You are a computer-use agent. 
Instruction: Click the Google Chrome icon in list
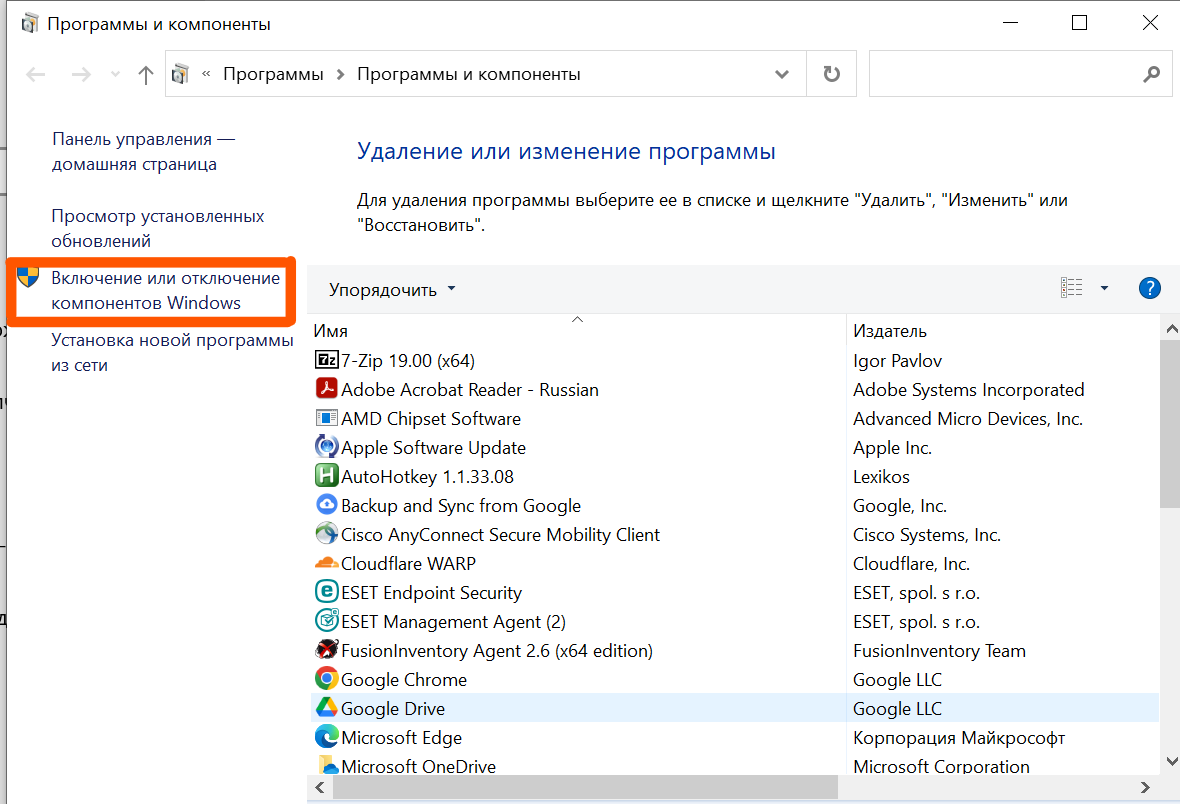pyautogui.click(x=326, y=679)
